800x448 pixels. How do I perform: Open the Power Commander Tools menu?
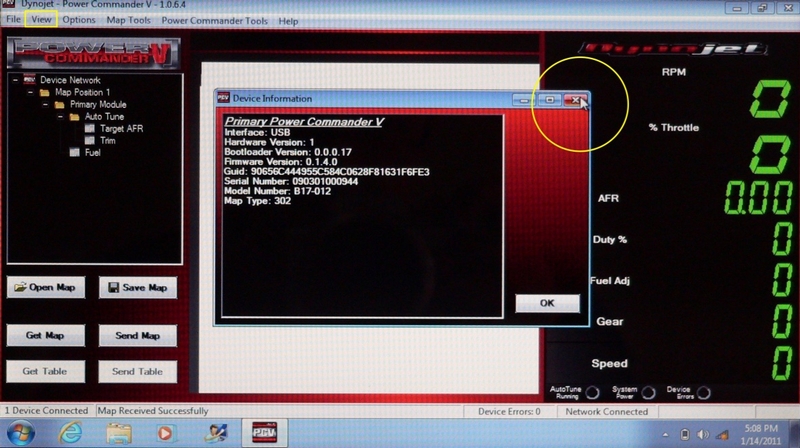click(x=215, y=20)
